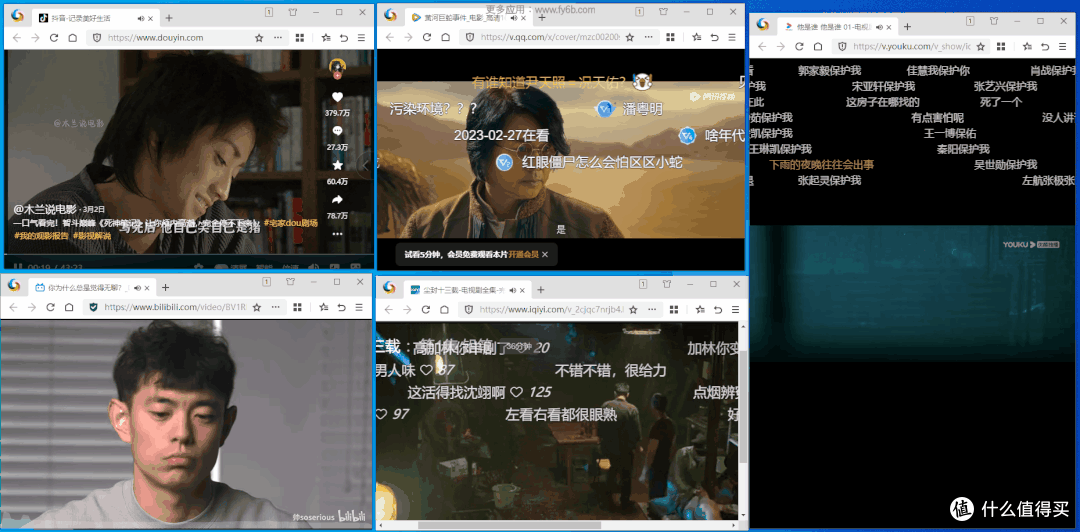Image resolution: width=1080 pixels, height=532 pixels.
Task: Reload the v.qq.com page
Action: [x=426, y=37]
